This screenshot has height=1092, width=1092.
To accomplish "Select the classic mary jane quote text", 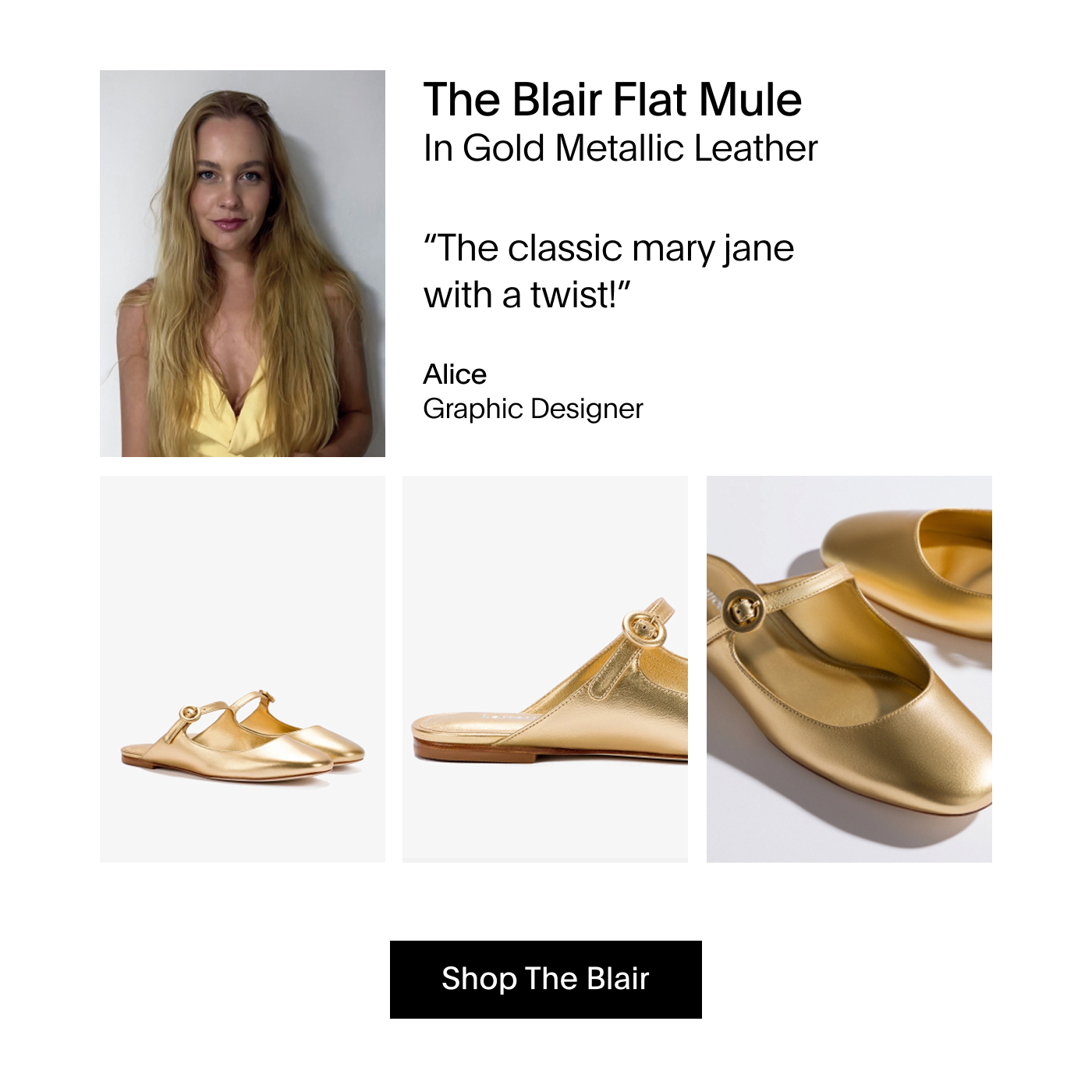I will click(x=608, y=271).
